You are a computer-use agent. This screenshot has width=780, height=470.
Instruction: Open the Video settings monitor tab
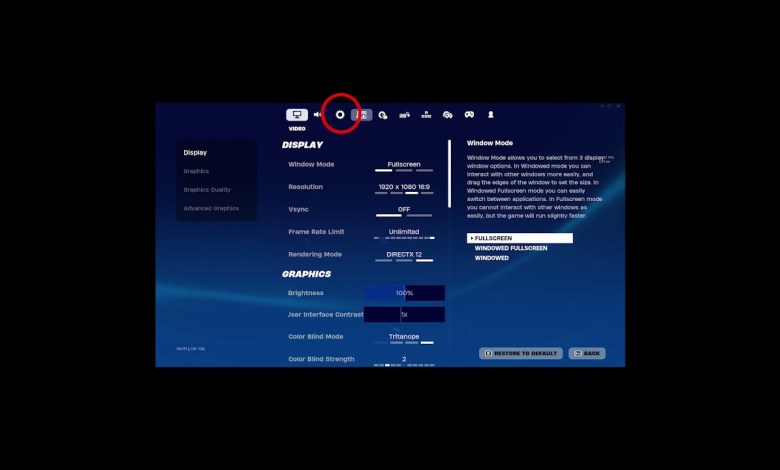pyautogui.click(x=297, y=115)
